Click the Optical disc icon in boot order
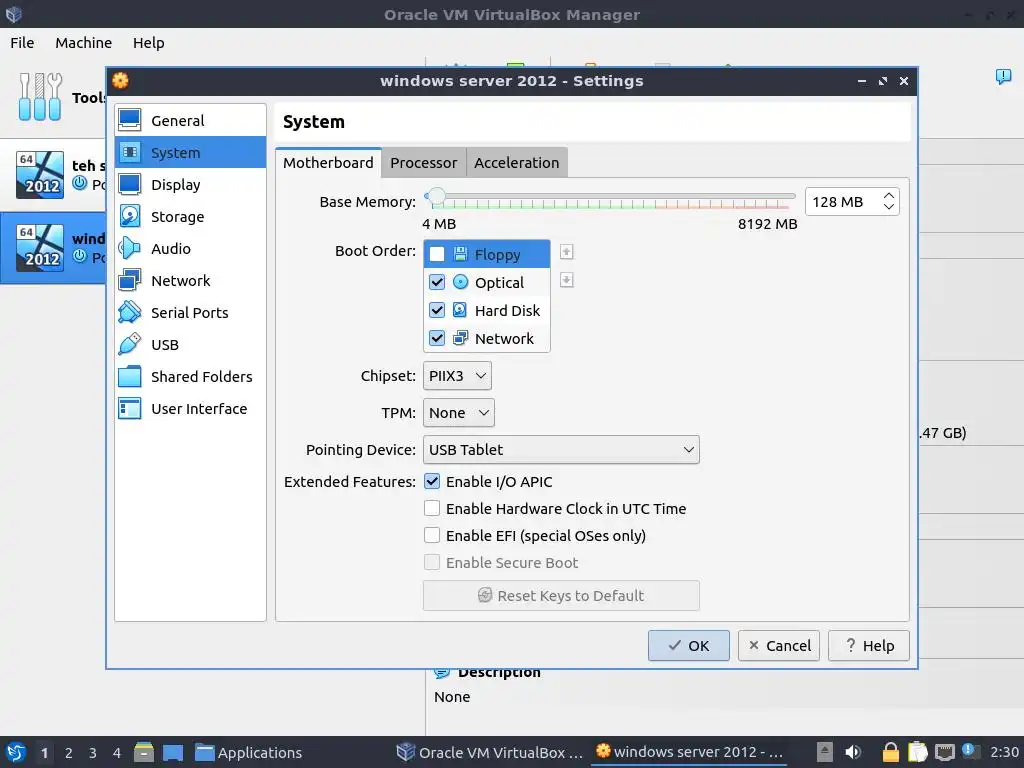The width and height of the screenshot is (1024, 768). 460,282
